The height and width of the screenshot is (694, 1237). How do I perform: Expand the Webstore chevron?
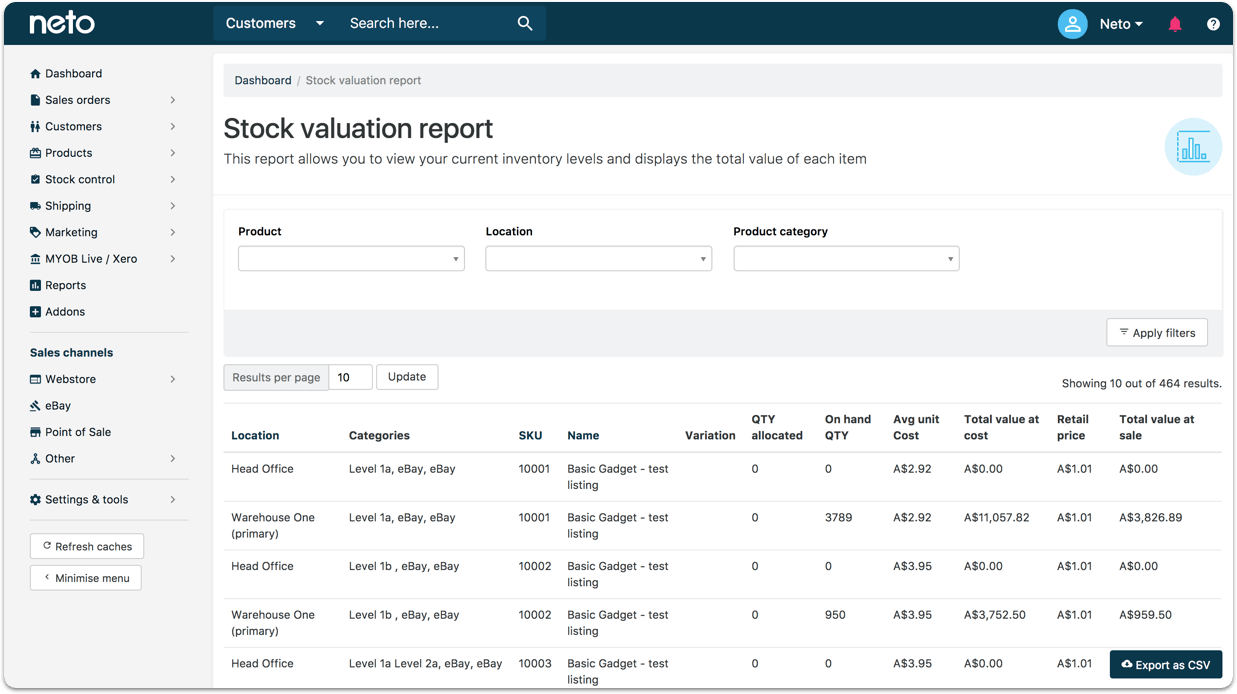tap(173, 380)
